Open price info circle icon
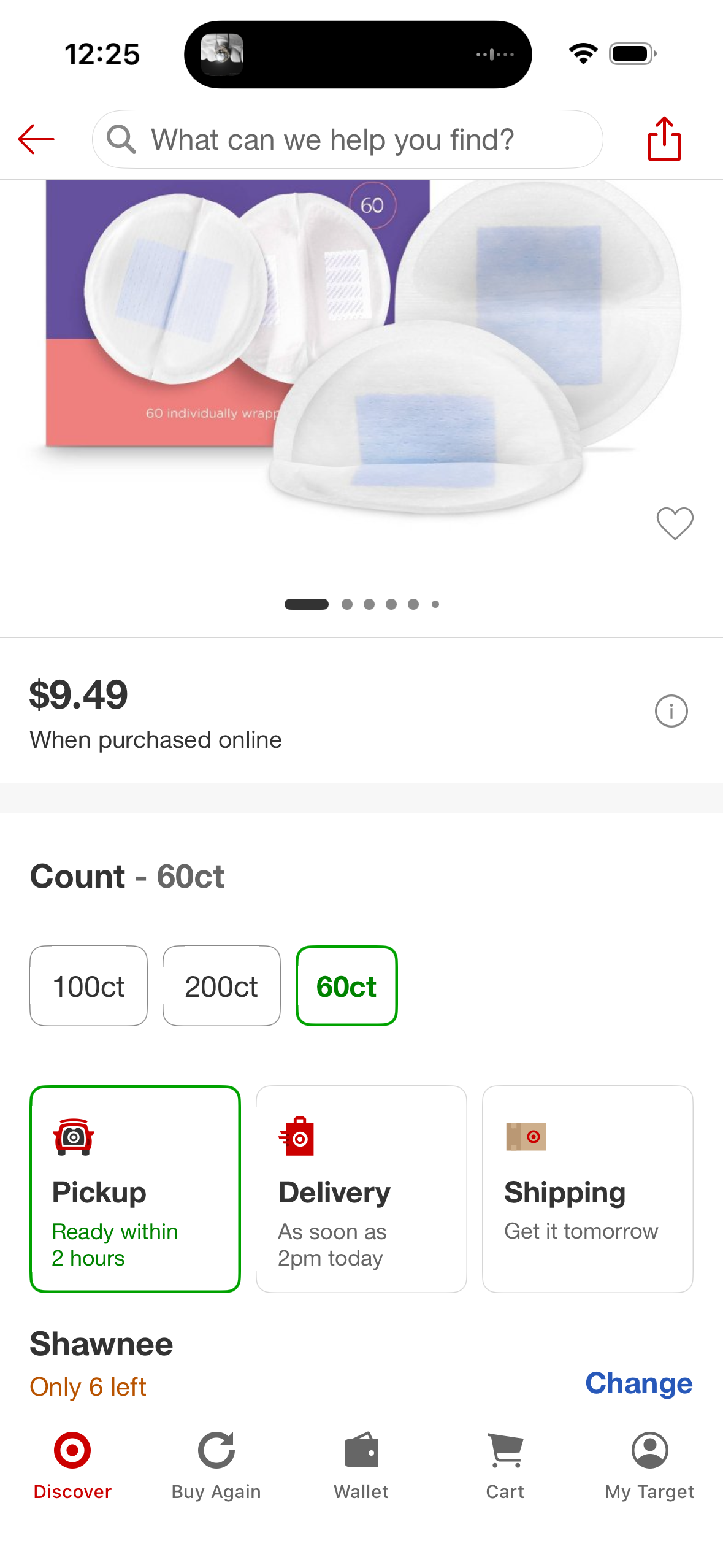 coord(671,711)
